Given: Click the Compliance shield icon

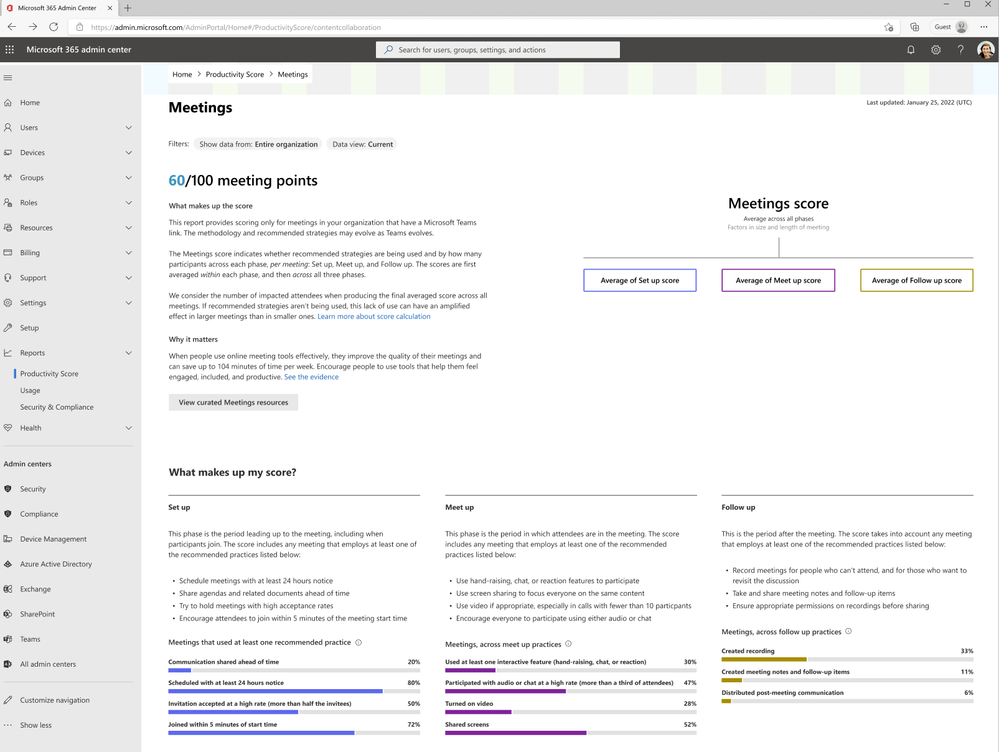Looking at the screenshot, I should [8, 514].
